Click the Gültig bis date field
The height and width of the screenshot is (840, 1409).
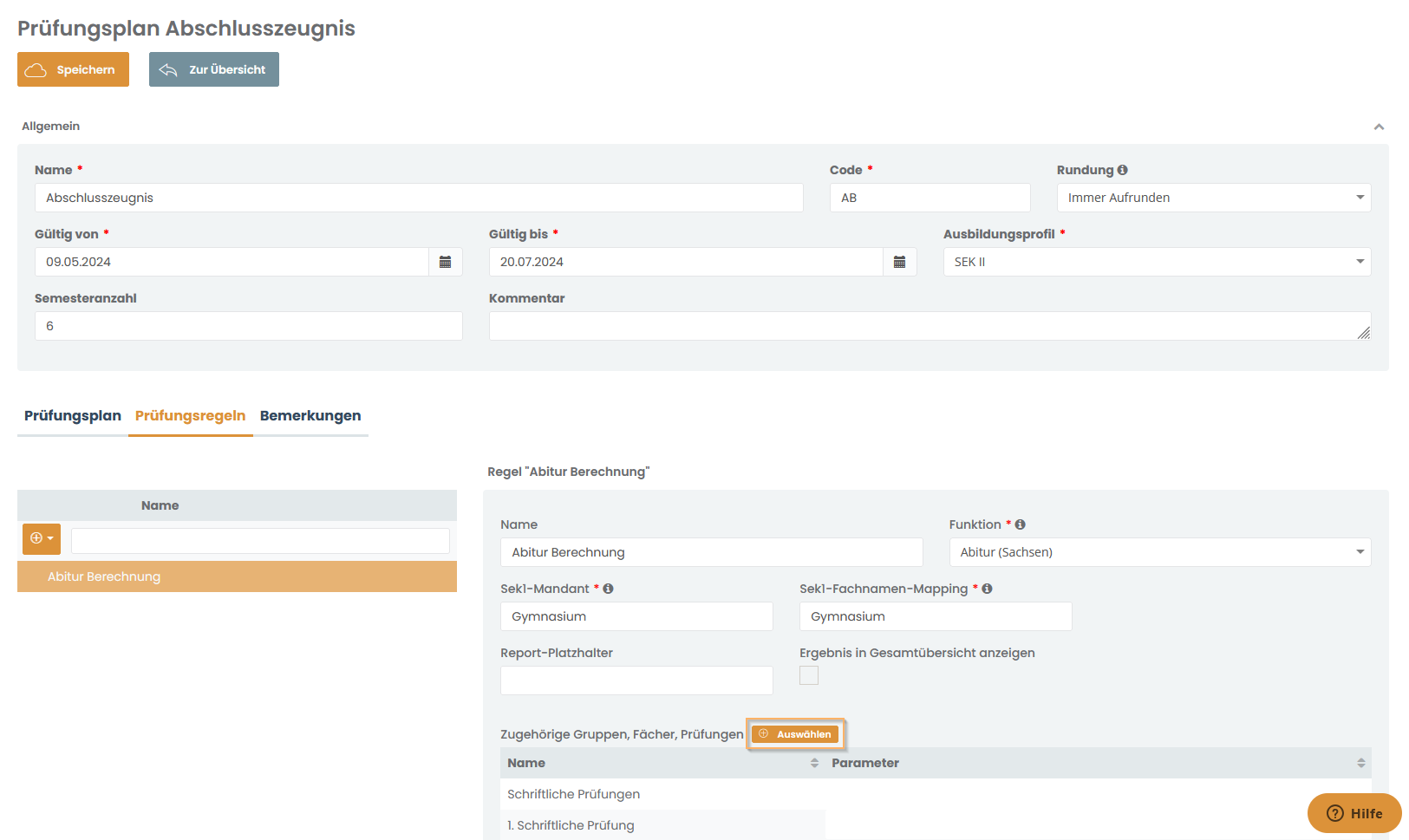pos(686,262)
